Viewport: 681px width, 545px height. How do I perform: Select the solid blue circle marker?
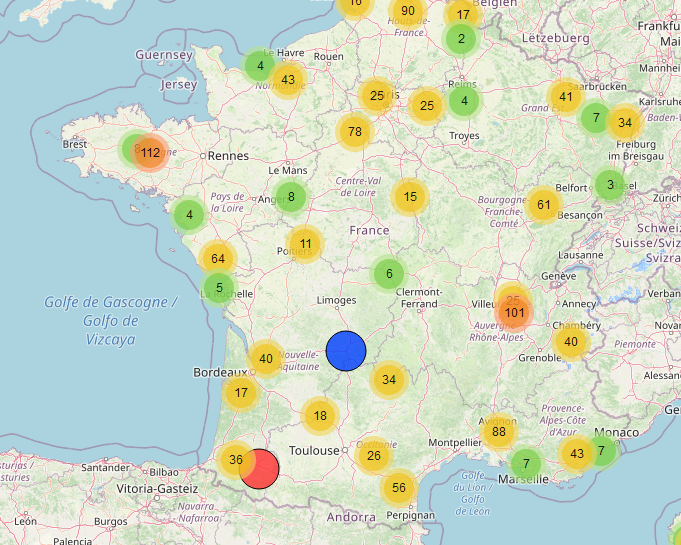346,350
